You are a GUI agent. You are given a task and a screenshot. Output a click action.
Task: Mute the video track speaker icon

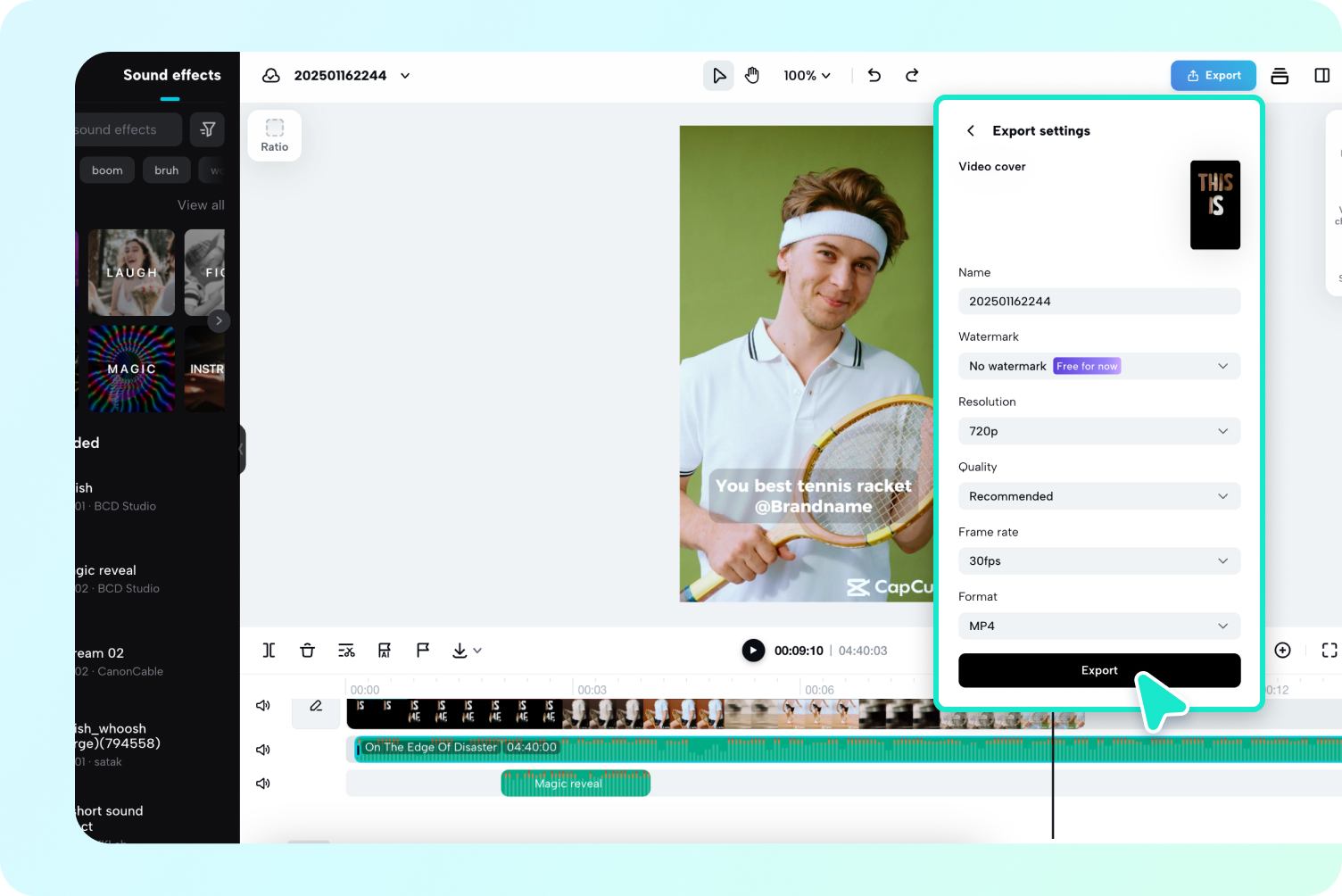[262, 705]
